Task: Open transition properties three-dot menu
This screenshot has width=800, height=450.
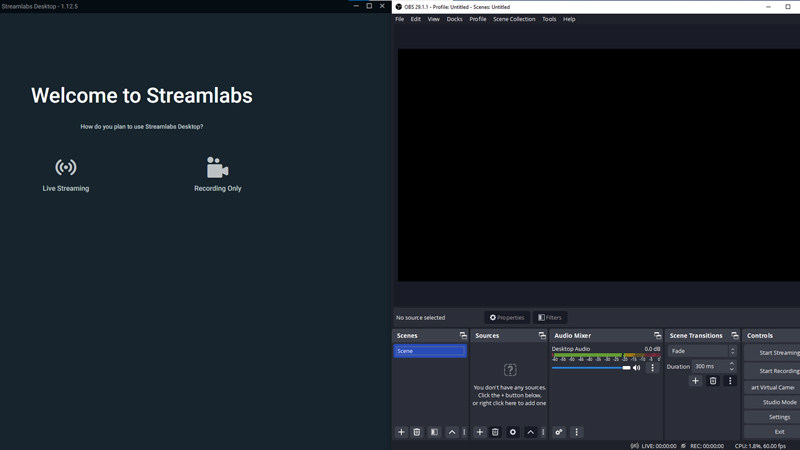Action: pos(730,381)
